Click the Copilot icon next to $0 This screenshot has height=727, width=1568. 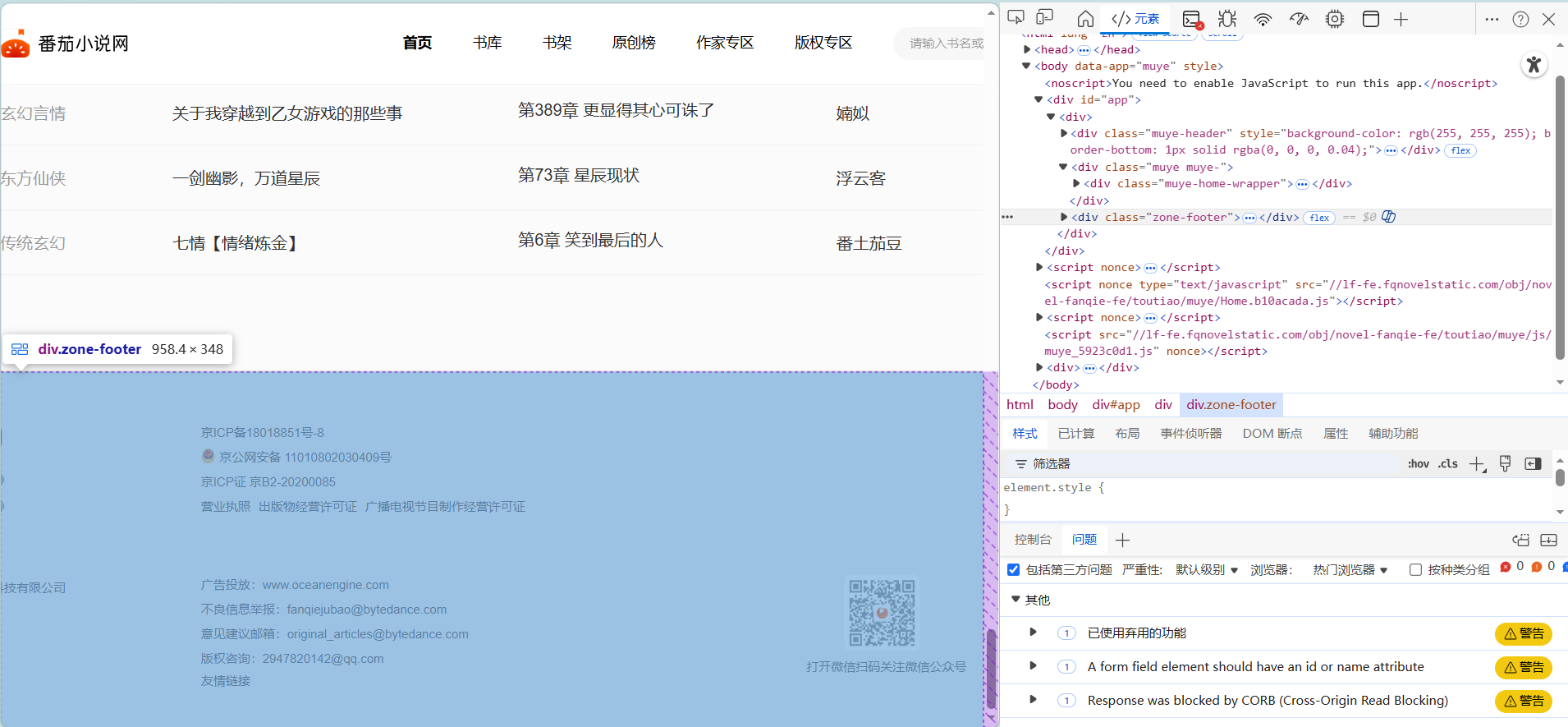tap(1389, 217)
